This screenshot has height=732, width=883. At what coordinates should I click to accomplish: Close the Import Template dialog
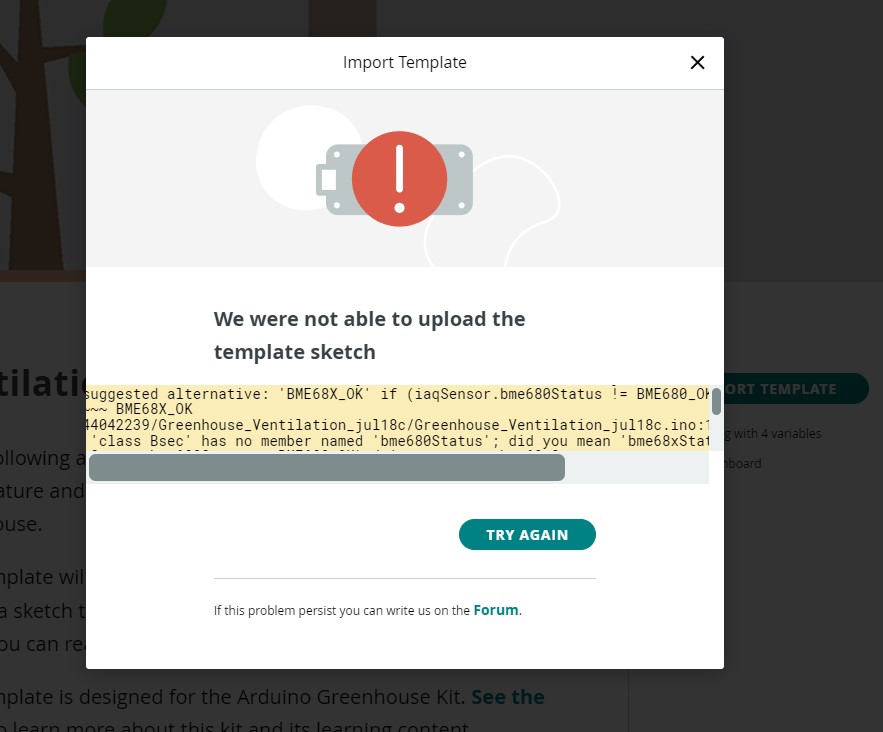[x=697, y=63]
